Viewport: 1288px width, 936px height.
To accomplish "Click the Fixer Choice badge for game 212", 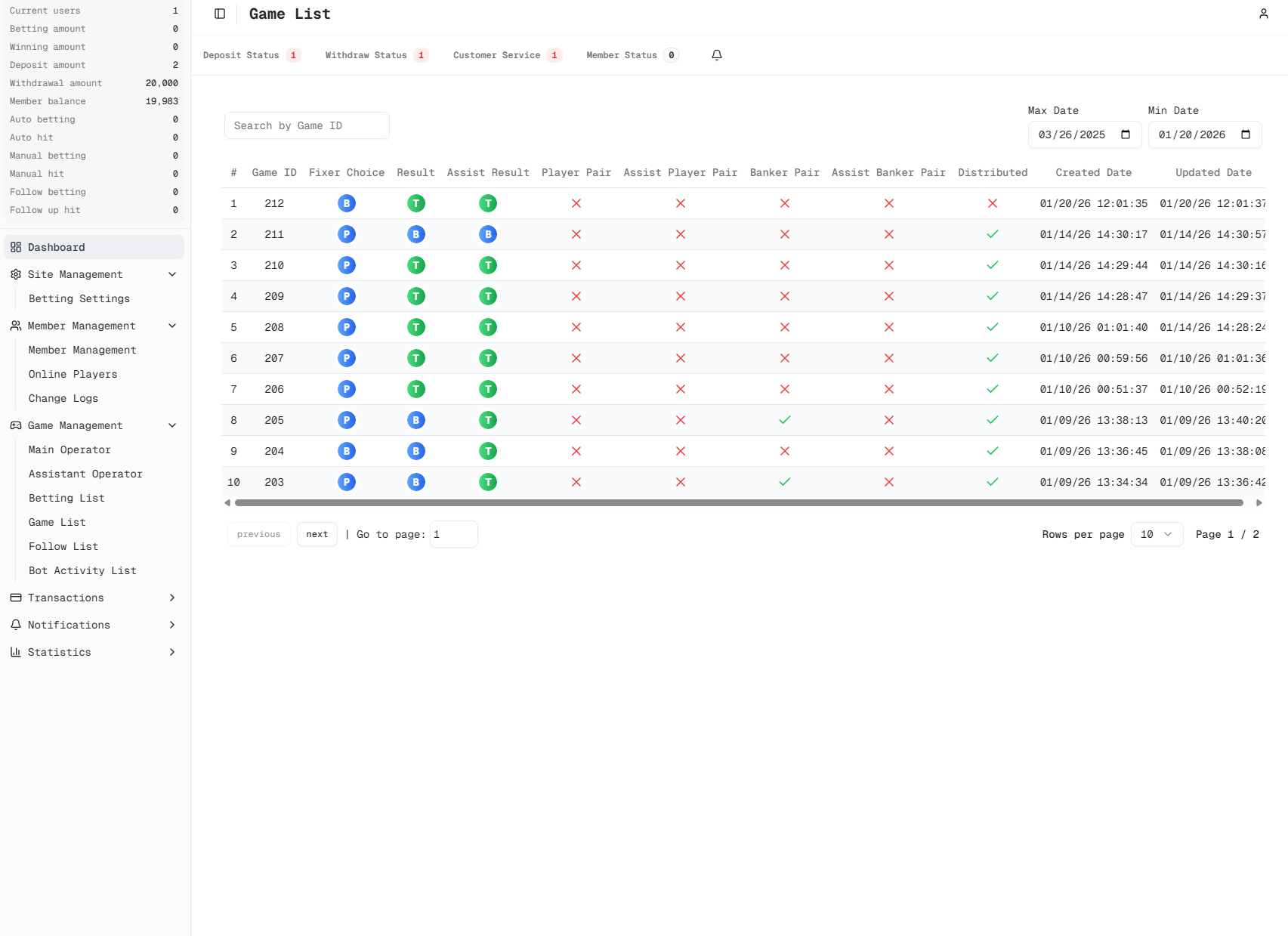I will [346, 203].
